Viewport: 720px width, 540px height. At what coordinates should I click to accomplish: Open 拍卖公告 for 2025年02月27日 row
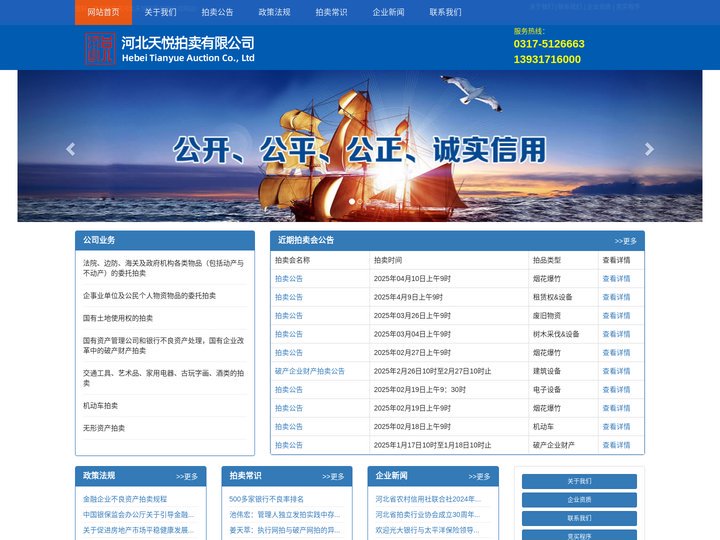coord(289,353)
